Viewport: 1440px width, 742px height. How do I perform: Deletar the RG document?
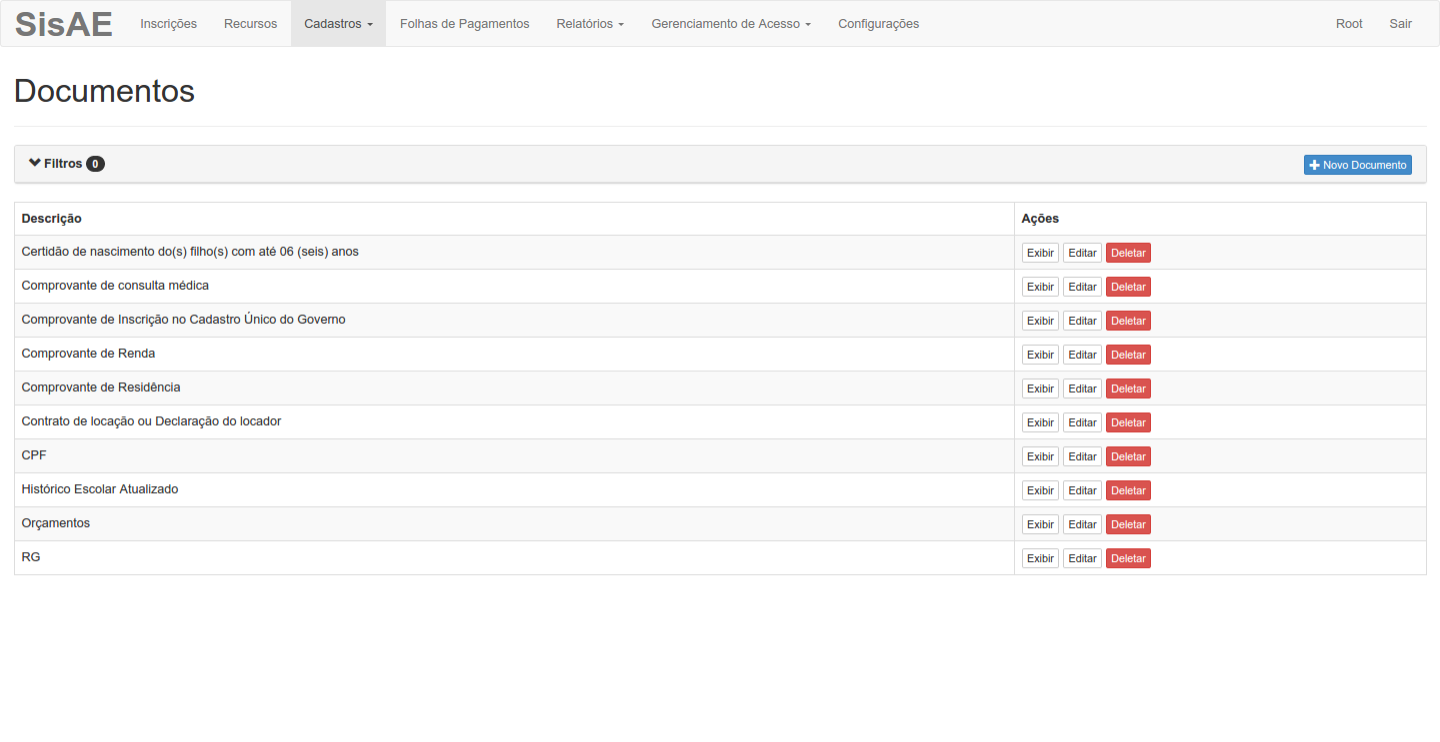pos(1128,559)
